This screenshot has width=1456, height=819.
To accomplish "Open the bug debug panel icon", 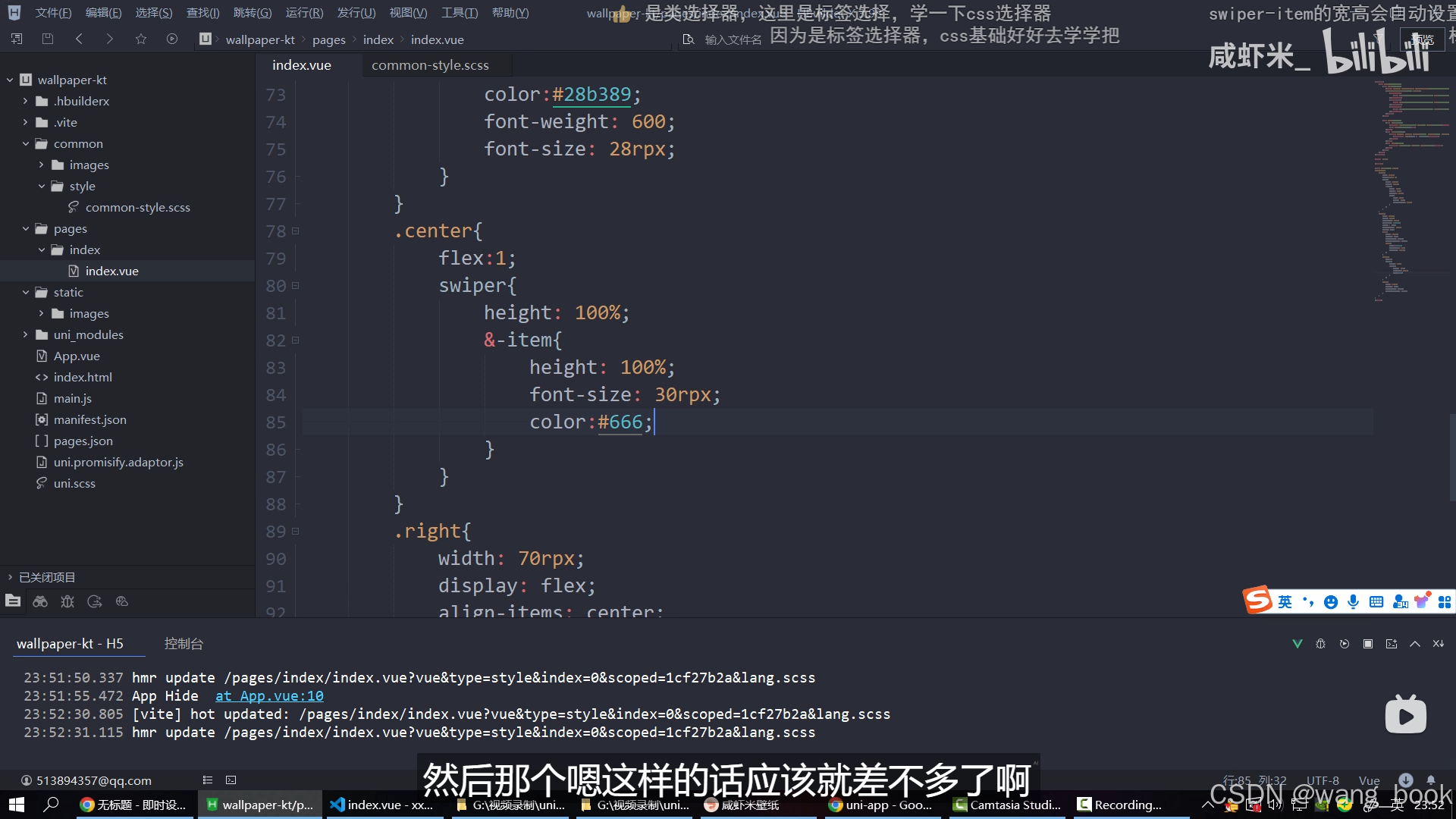I will click(67, 601).
